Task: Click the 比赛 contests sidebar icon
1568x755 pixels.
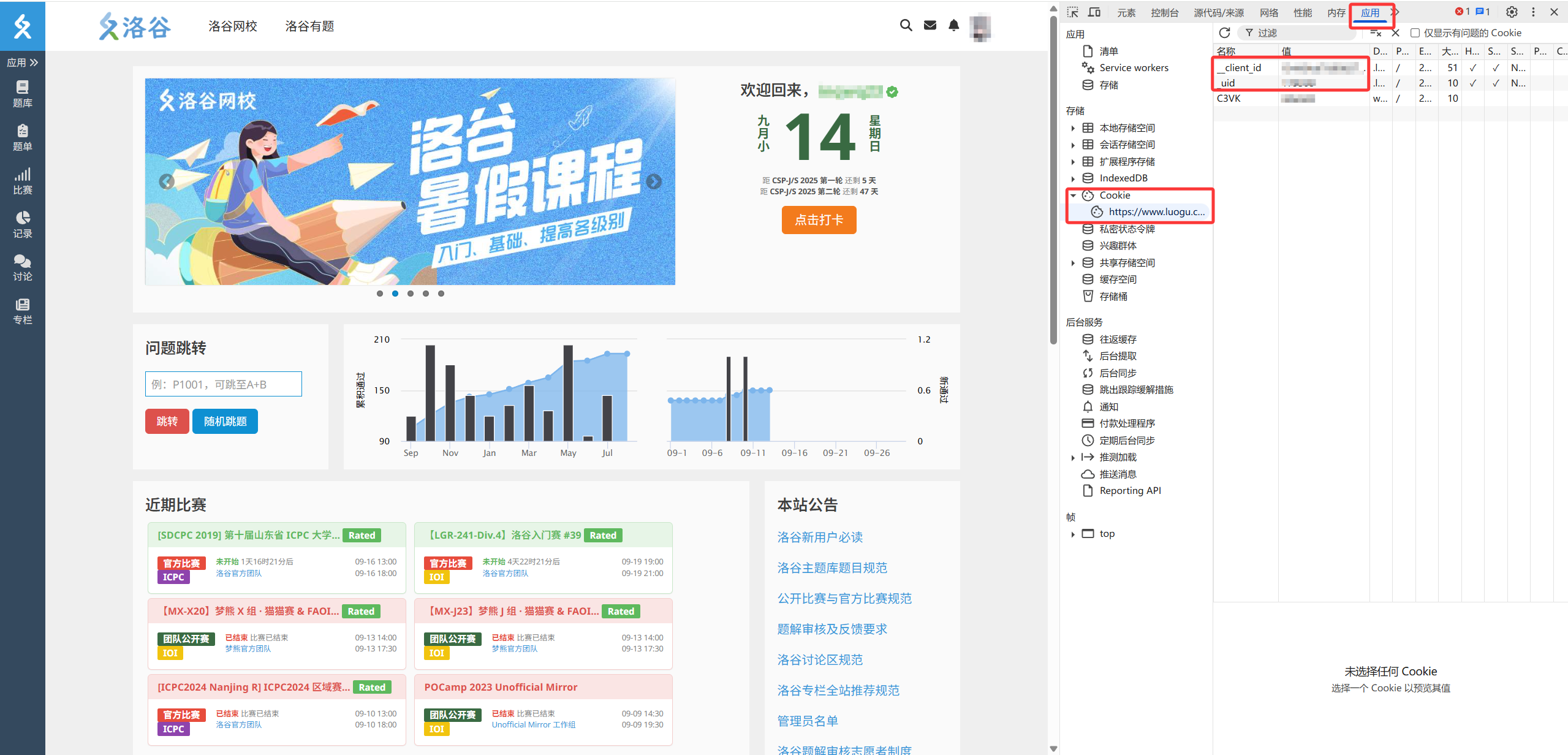Action: [x=22, y=181]
